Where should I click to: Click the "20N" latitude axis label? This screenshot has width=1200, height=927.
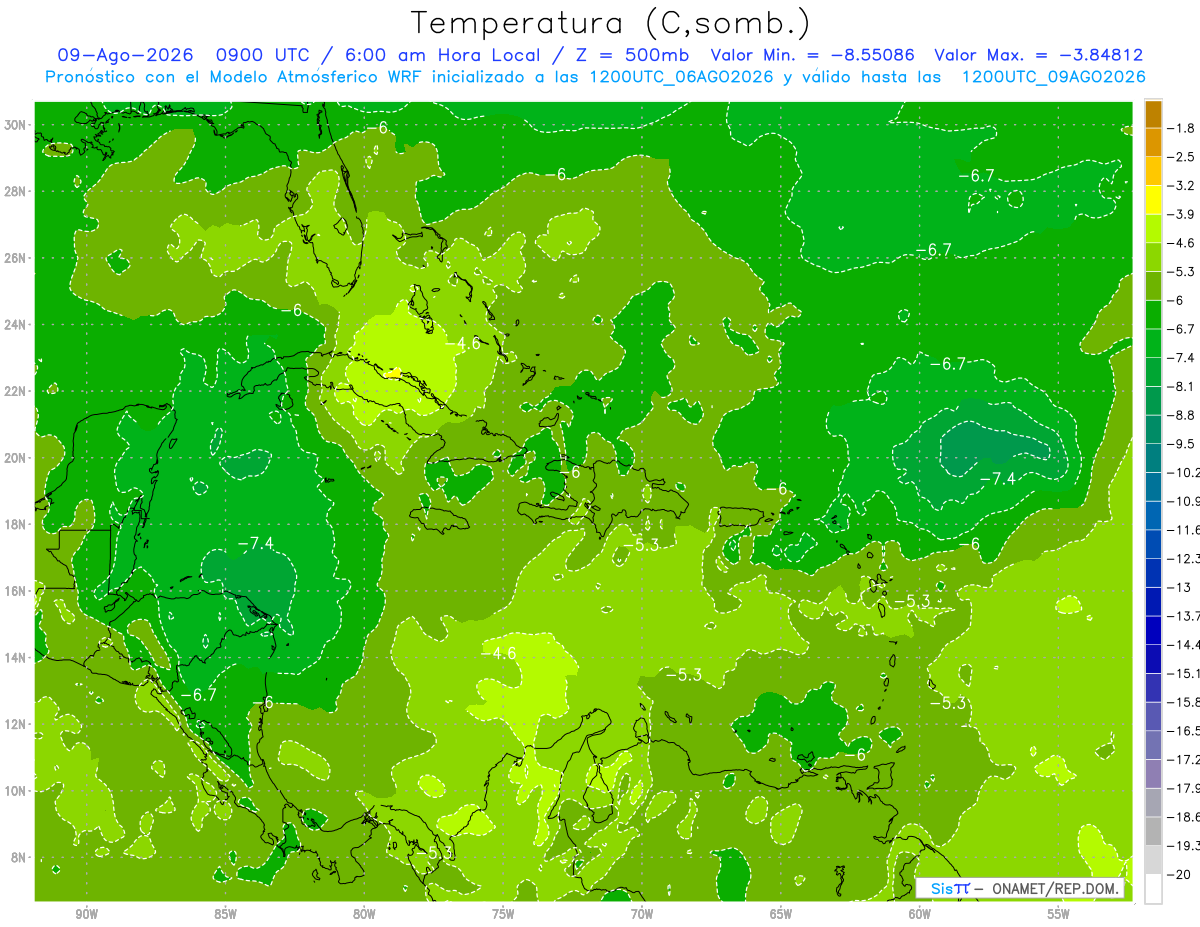coord(16,458)
